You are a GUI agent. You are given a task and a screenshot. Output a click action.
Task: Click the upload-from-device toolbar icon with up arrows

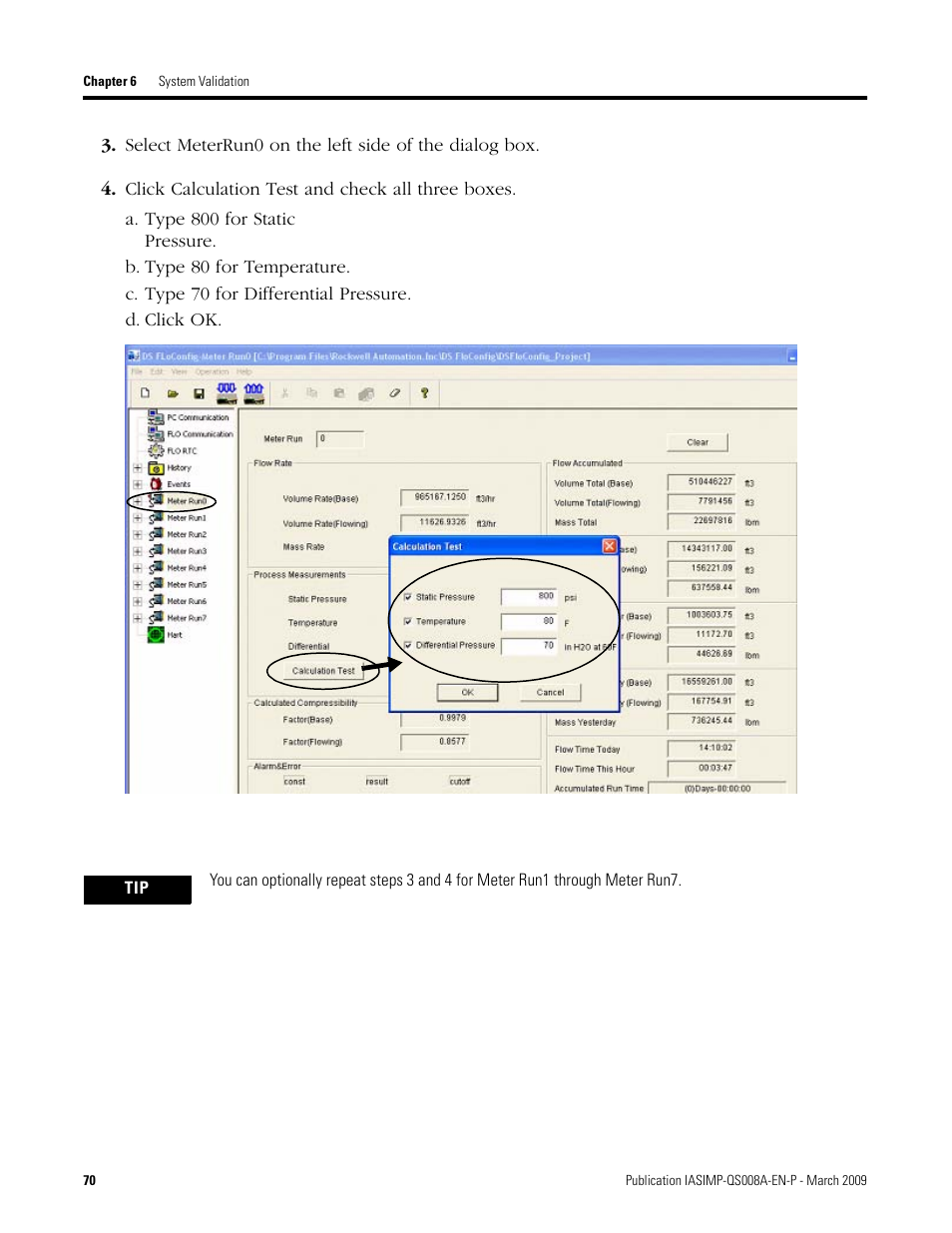point(253,393)
